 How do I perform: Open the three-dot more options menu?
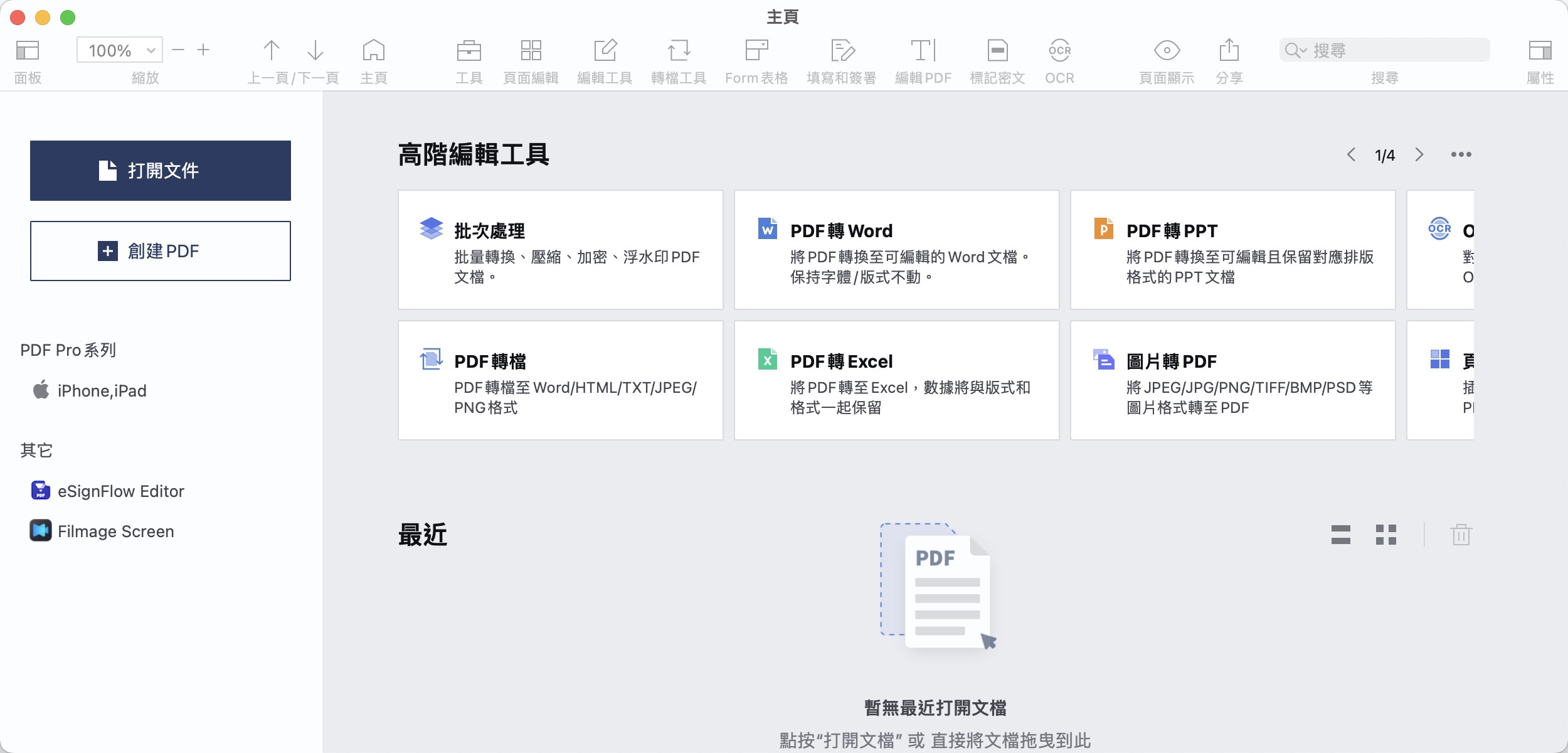tap(1461, 155)
